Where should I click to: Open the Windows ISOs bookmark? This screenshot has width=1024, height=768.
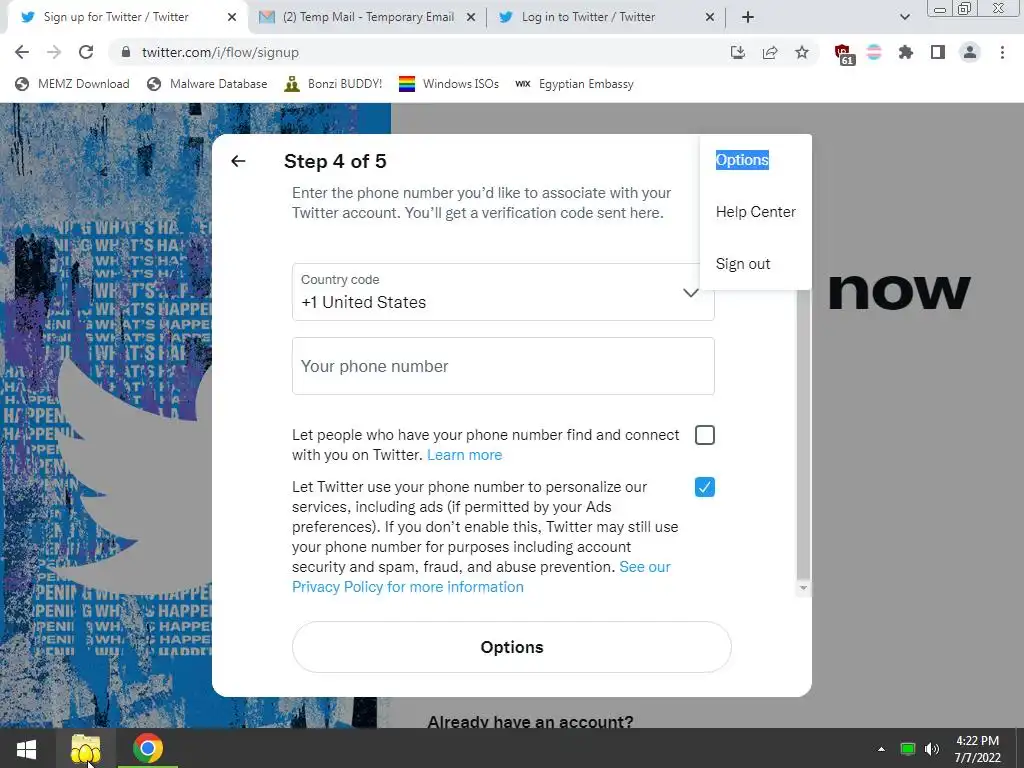click(x=449, y=84)
